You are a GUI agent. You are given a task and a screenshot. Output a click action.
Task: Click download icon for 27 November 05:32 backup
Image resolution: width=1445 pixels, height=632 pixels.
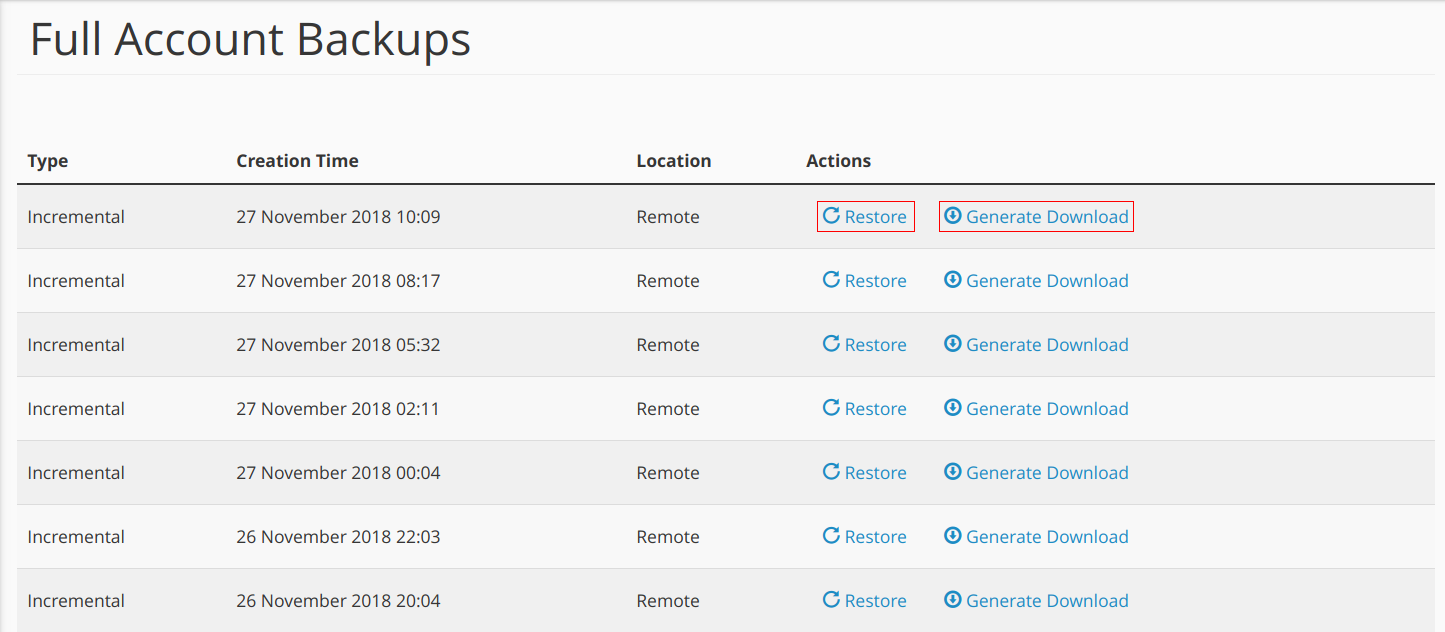click(x=953, y=344)
